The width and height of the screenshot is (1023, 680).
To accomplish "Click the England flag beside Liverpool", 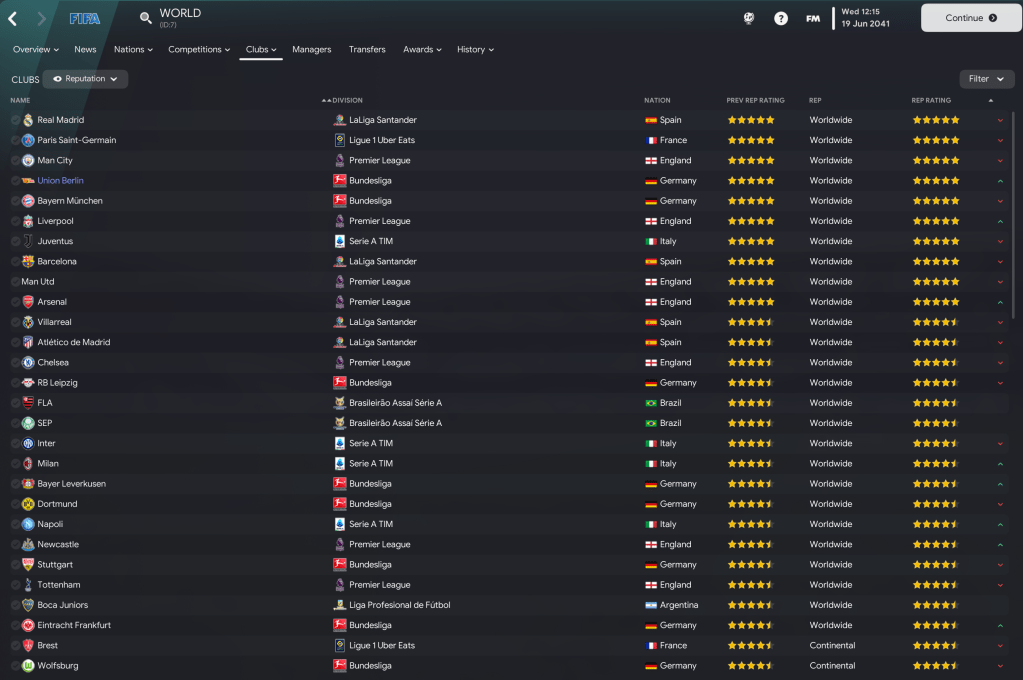I will (x=651, y=221).
